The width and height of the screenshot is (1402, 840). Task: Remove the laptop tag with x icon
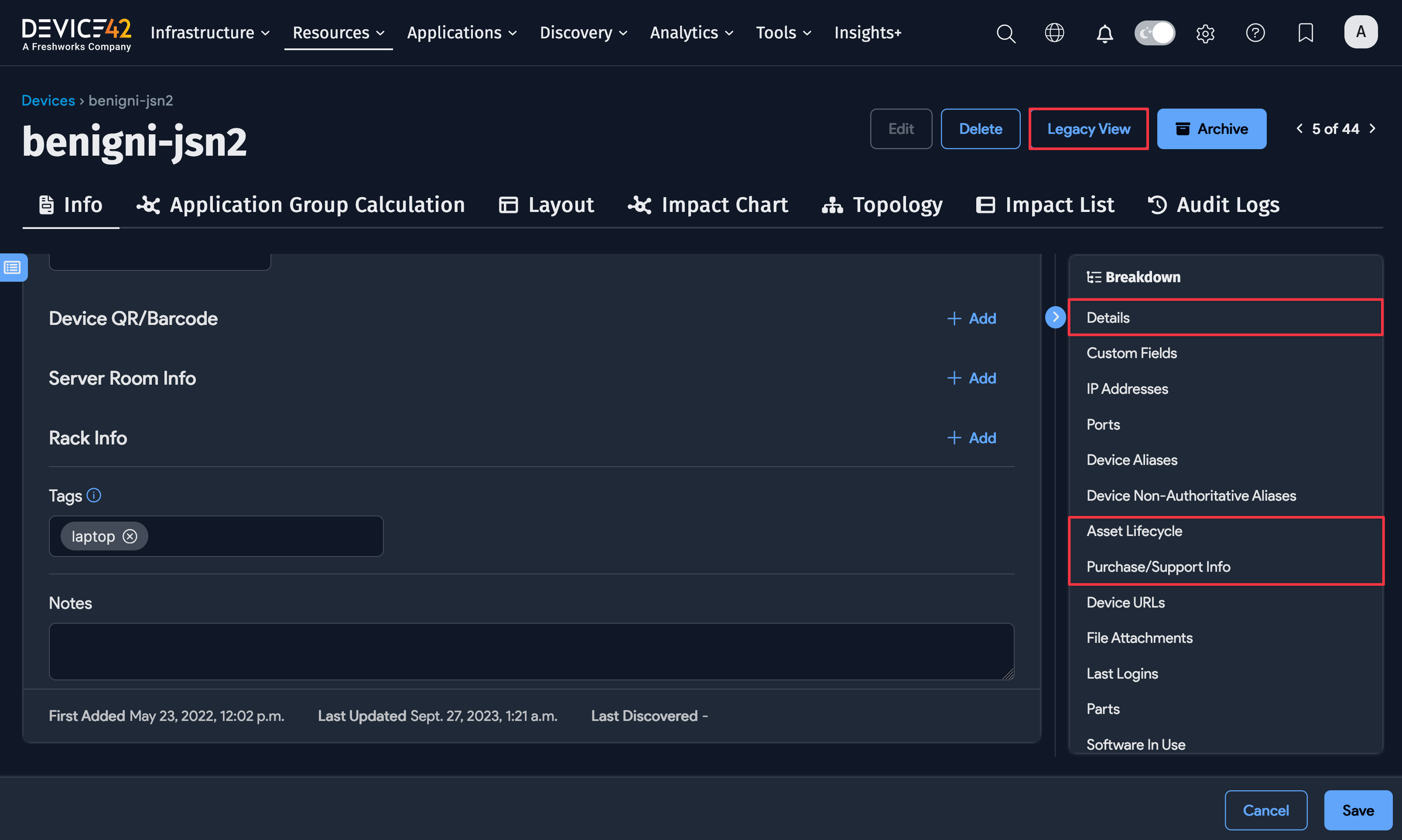tap(130, 536)
